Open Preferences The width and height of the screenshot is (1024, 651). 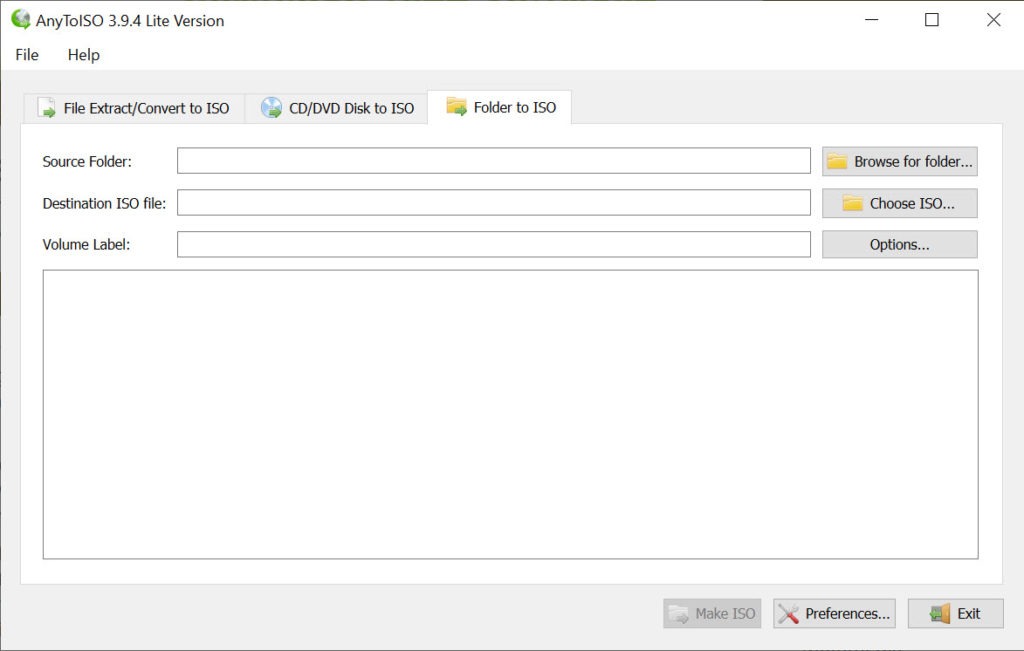pyautogui.click(x=834, y=613)
